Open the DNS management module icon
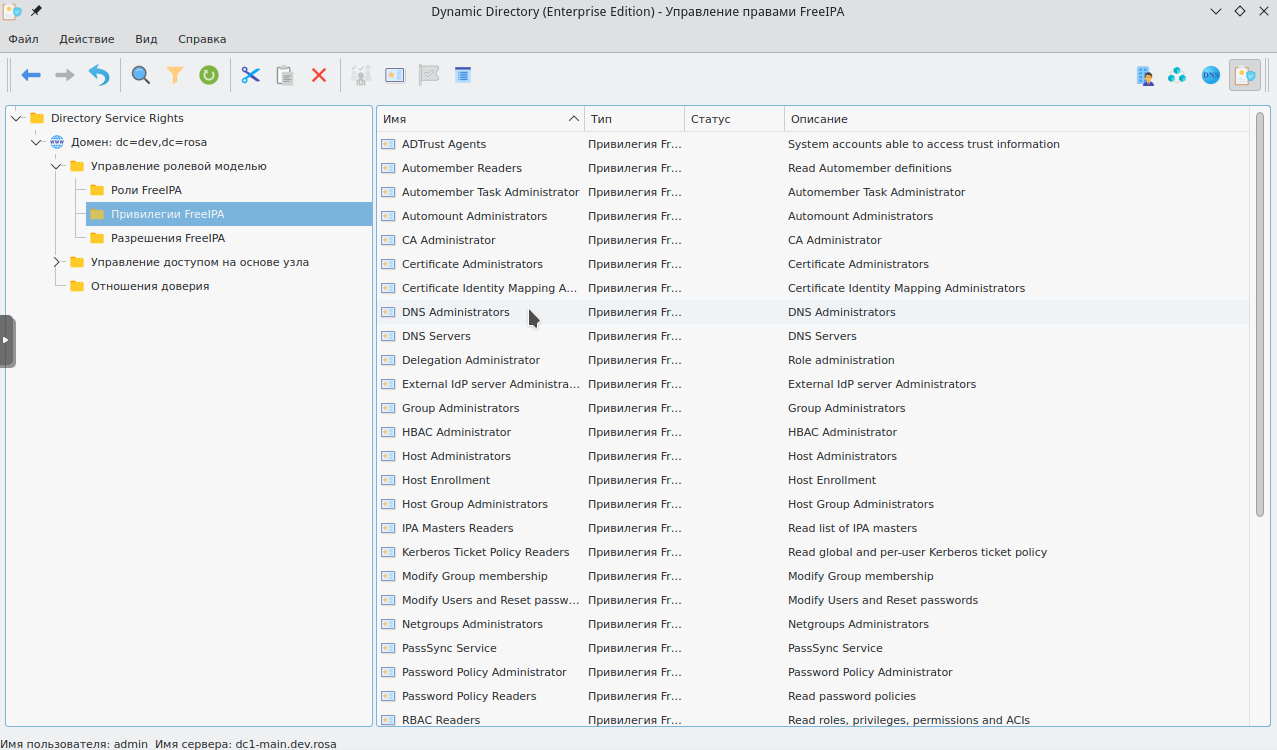 pyautogui.click(x=1211, y=75)
